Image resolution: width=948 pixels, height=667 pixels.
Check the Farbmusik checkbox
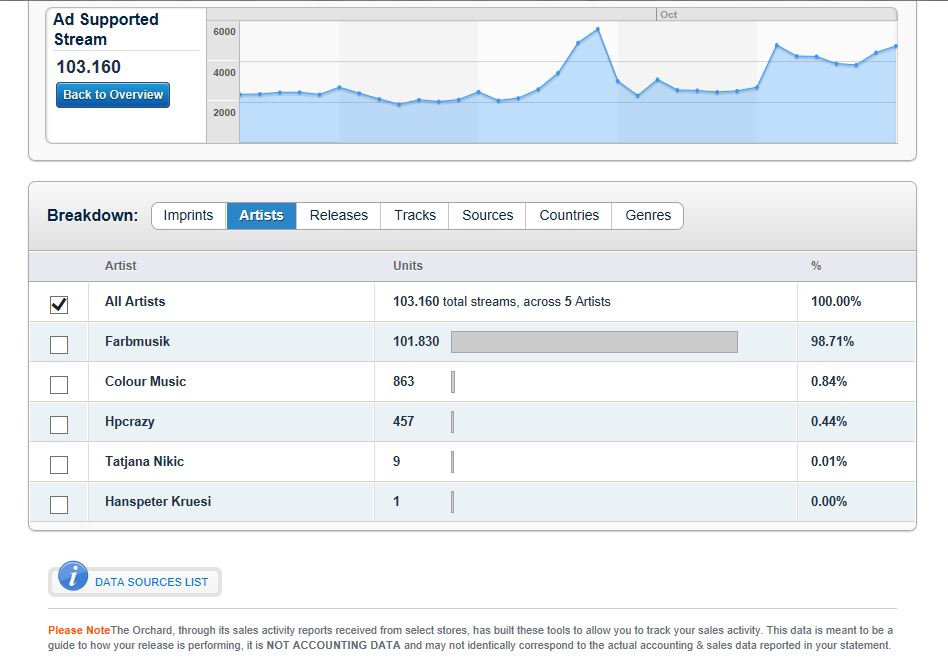pos(59,345)
